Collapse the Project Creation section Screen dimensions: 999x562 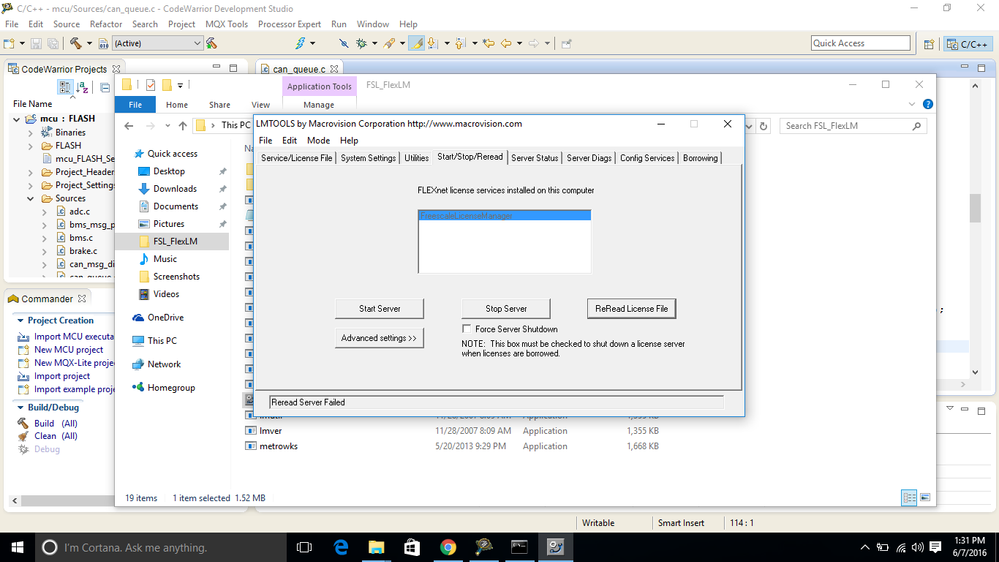tap(20, 321)
